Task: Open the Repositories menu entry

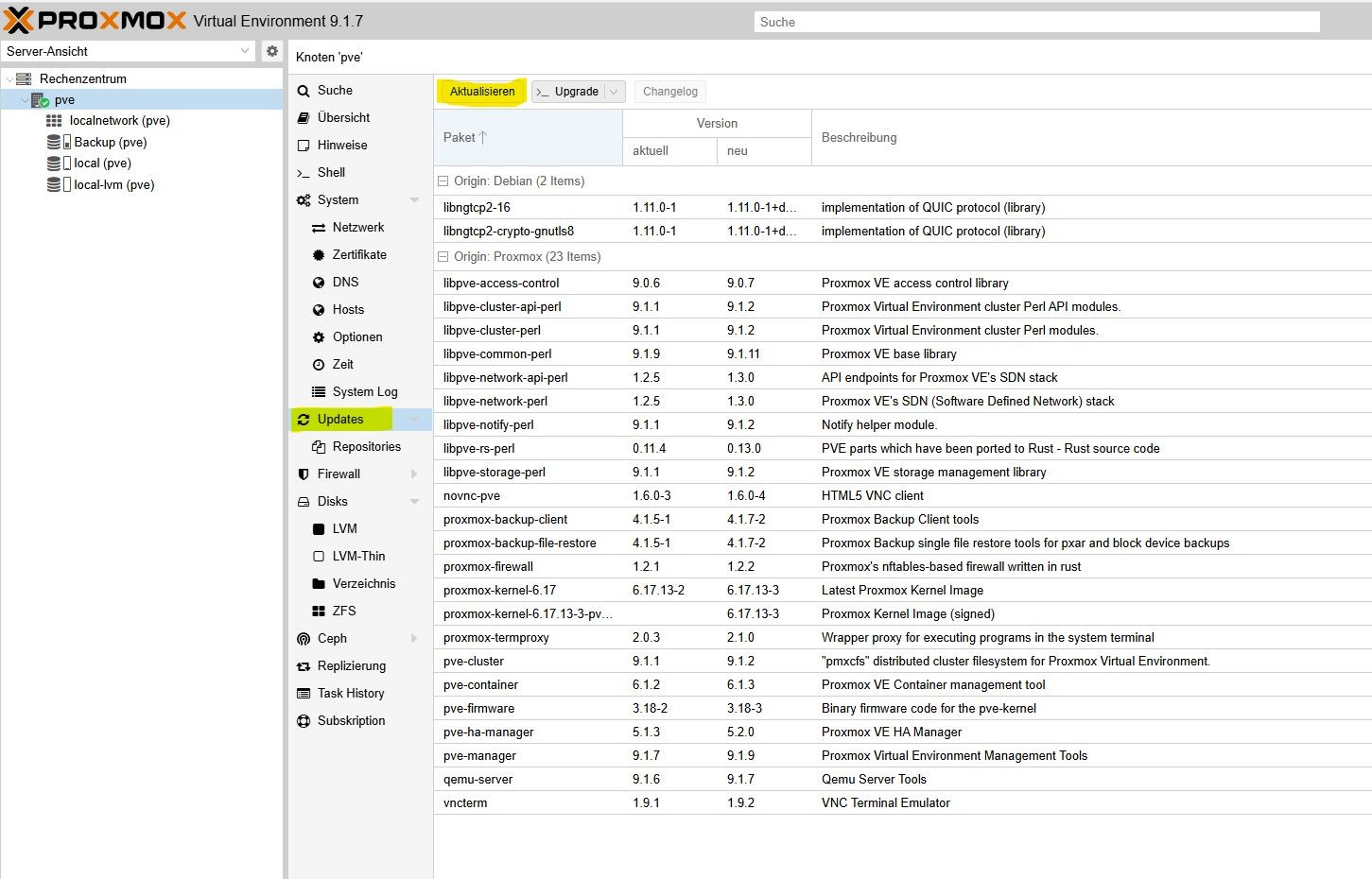Action: (x=366, y=447)
